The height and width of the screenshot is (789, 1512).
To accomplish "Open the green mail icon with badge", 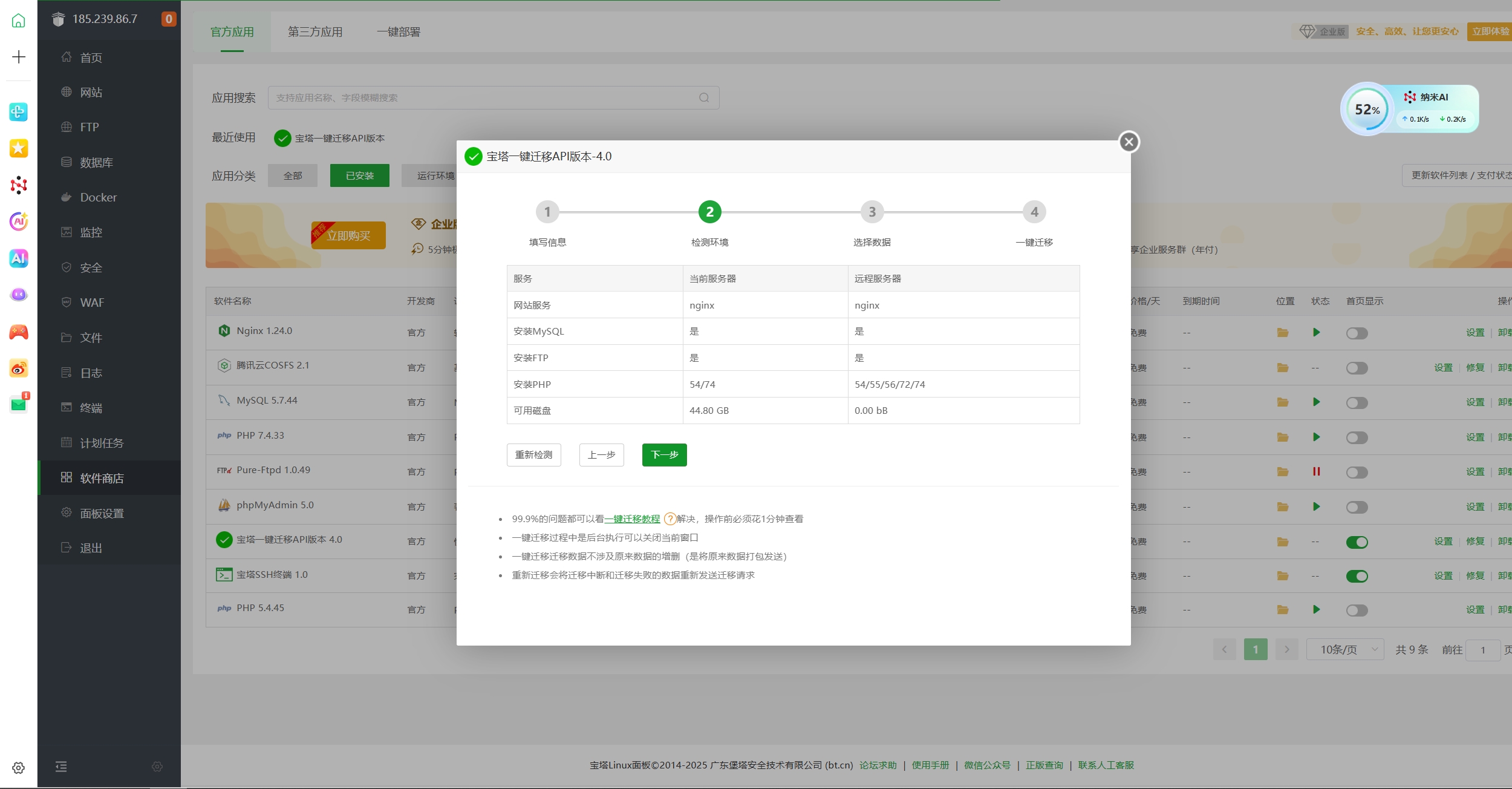I will (x=19, y=404).
